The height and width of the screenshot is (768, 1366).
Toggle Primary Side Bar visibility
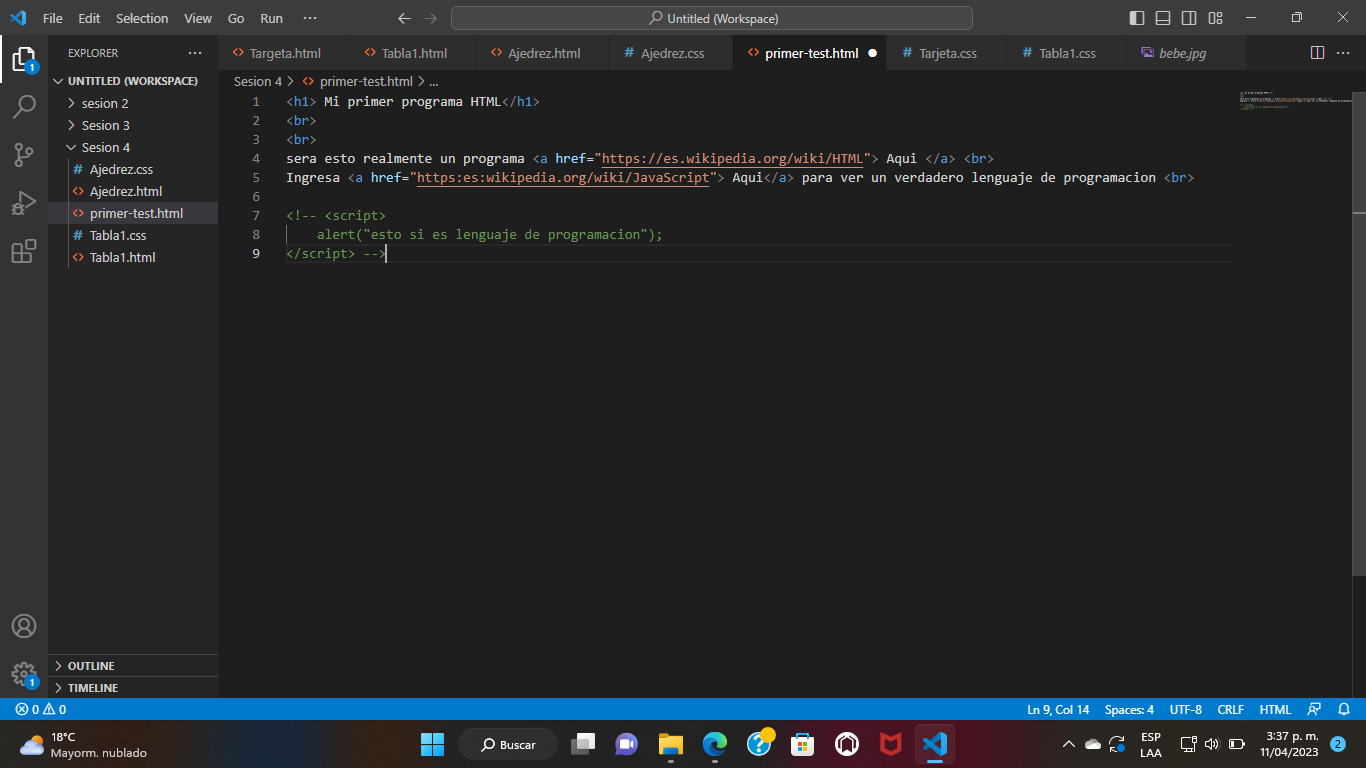(x=1137, y=18)
